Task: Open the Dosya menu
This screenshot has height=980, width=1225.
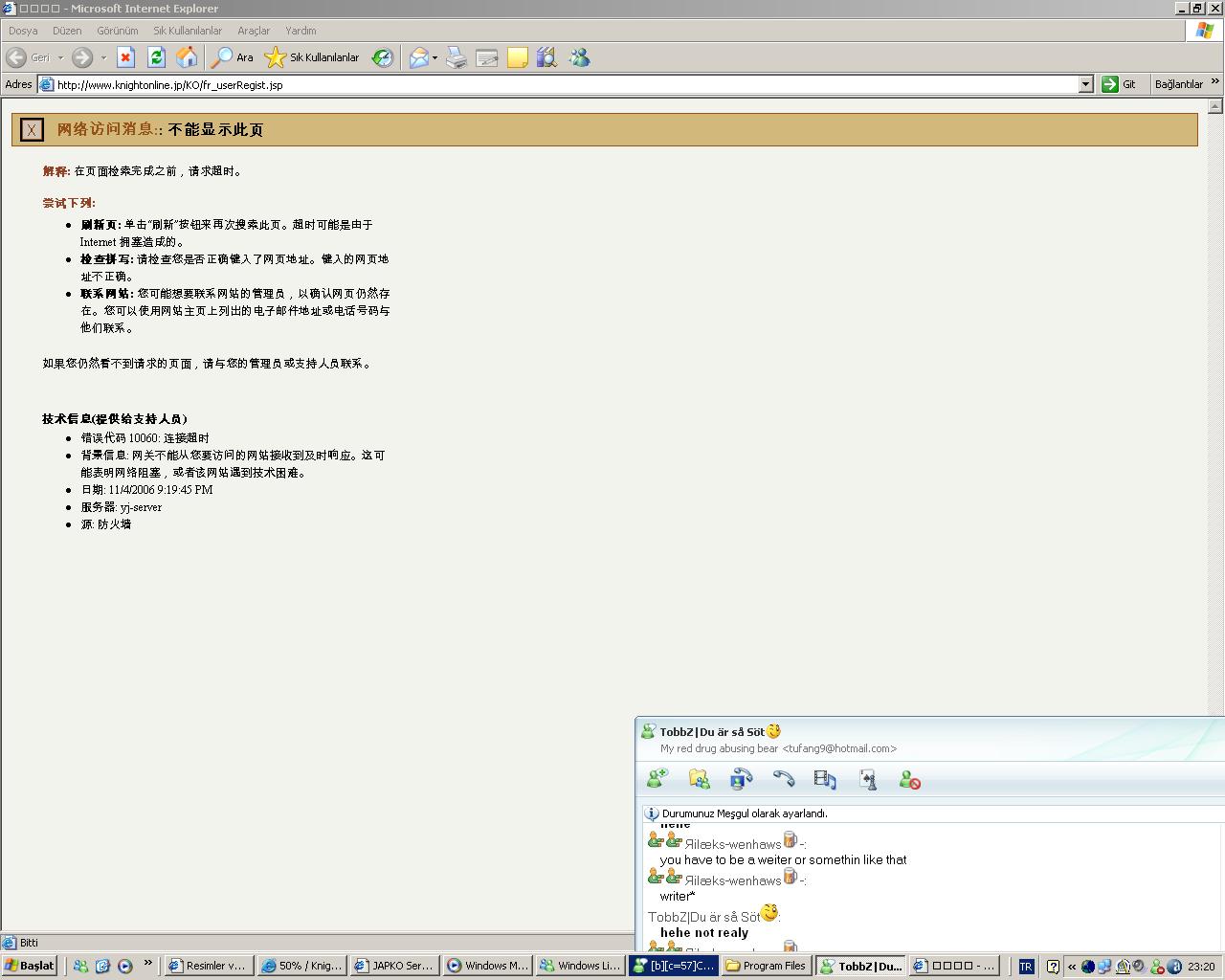Action: (x=23, y=31)
